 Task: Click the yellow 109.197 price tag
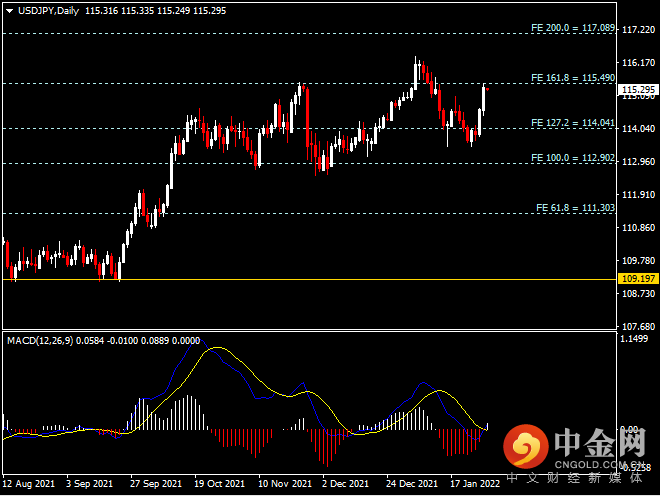click(x=638, y=279)
